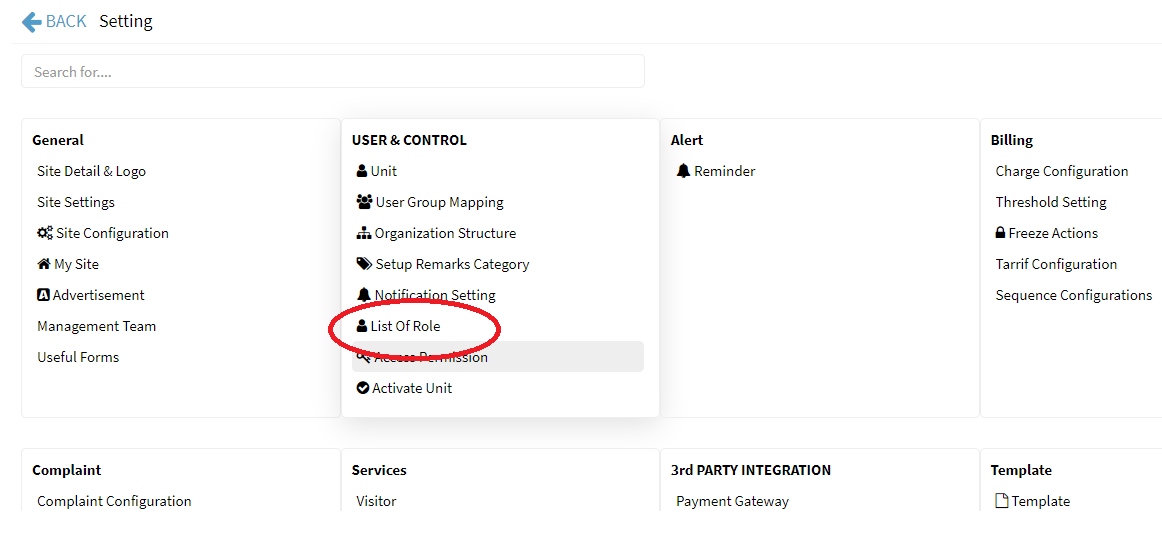The width and height of the screenshot is (1162, 542).
Task: Open Threshold Setting page
Action: click(1050, 202)
